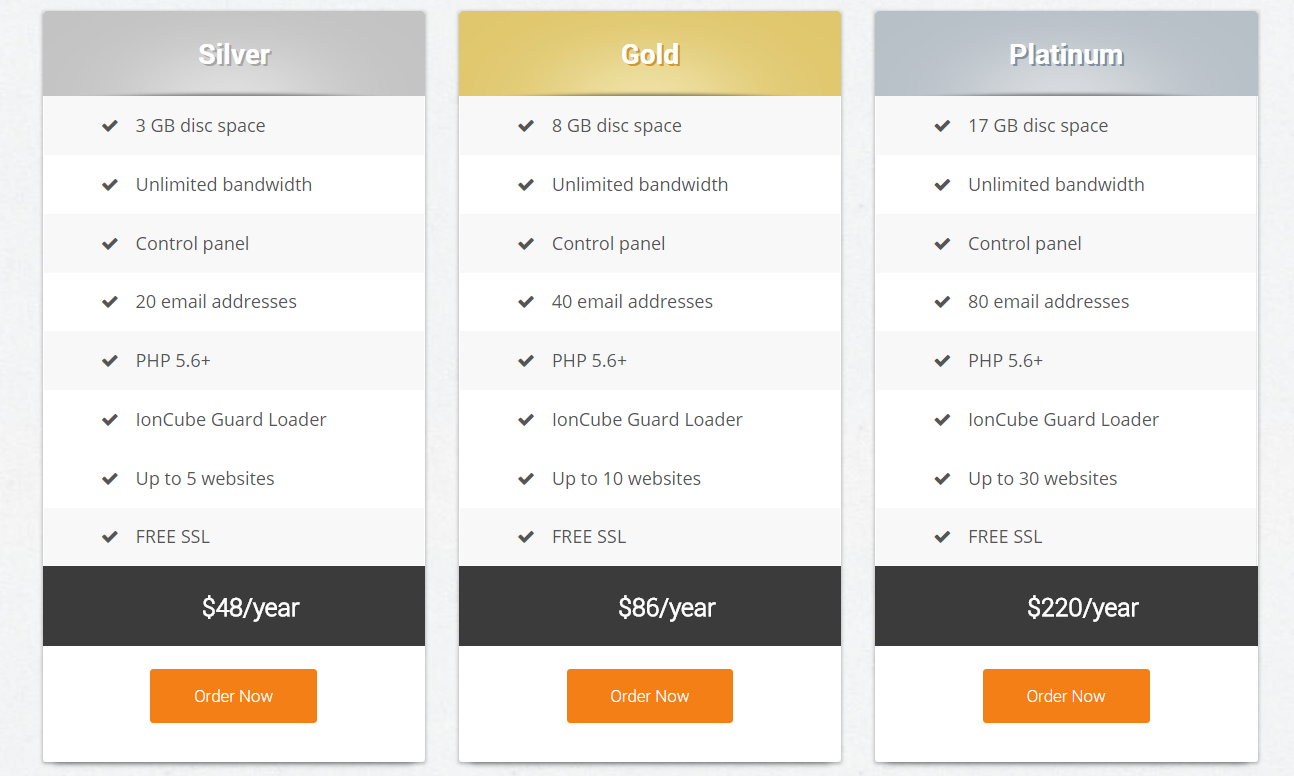Image resolution: width=1294 pixels, height=776 pixels.
Task: Click checkmark next to 80 email addresses
Action: (942, 302)
